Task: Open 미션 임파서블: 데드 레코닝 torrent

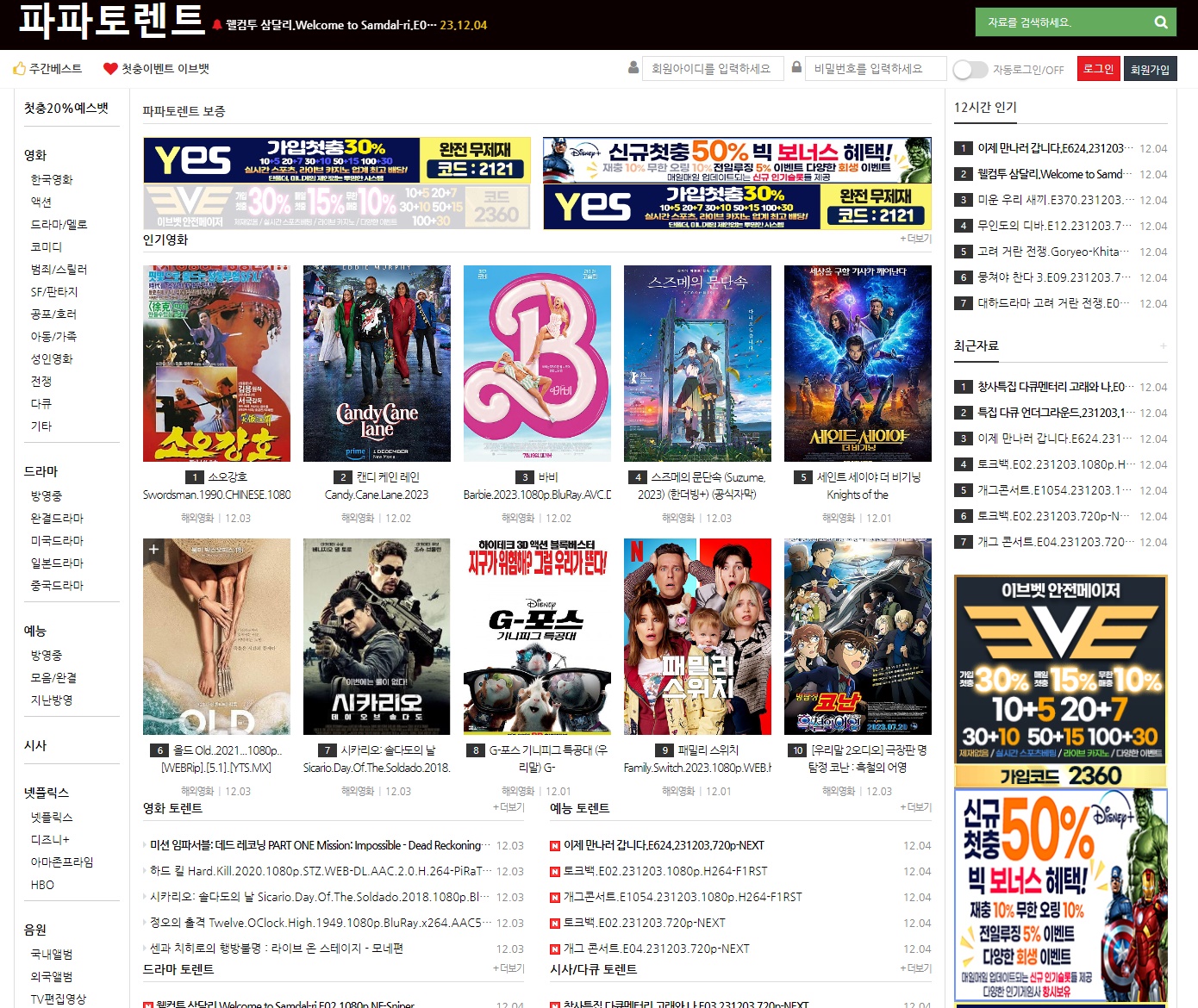Action: point(320,846)
